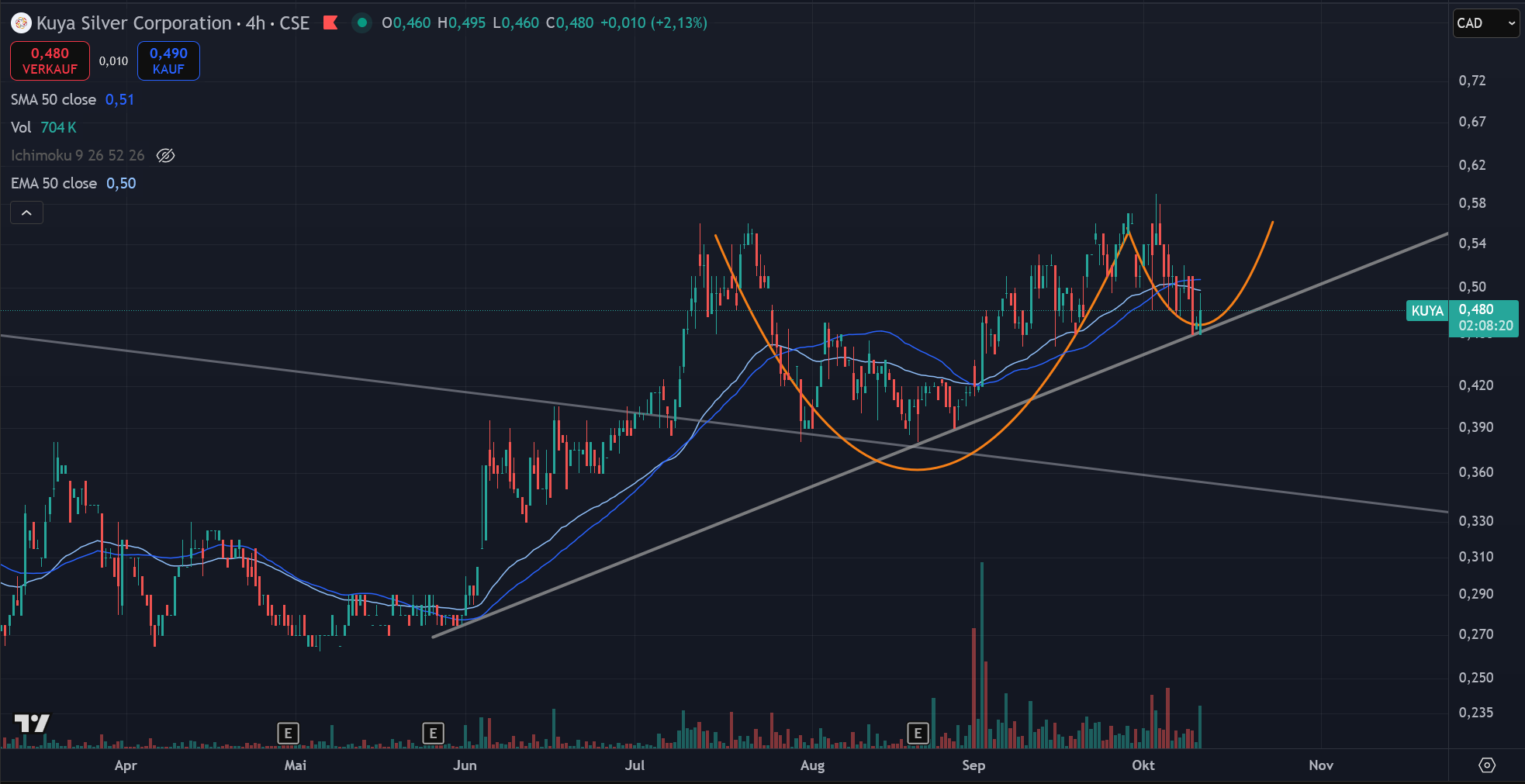Click the 0,250 price scale label
Screen dimensions: 1525x784
[x=1476, y=678]
